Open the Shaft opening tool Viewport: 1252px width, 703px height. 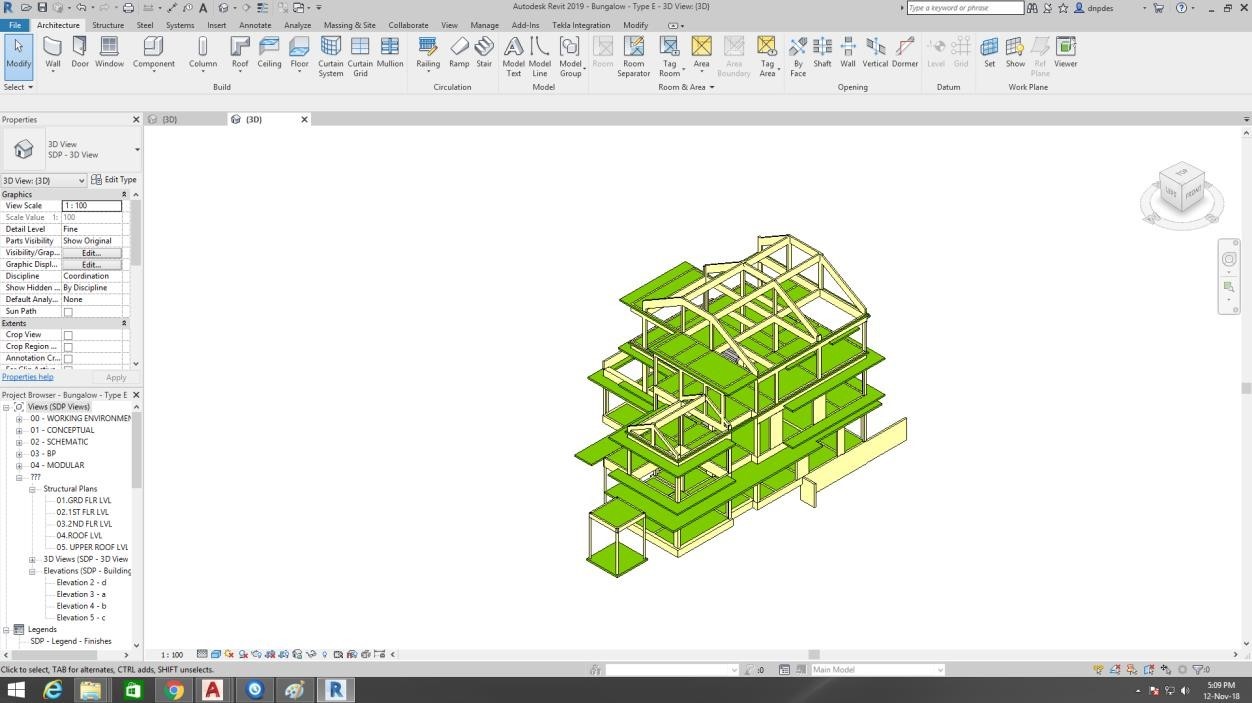822,52
